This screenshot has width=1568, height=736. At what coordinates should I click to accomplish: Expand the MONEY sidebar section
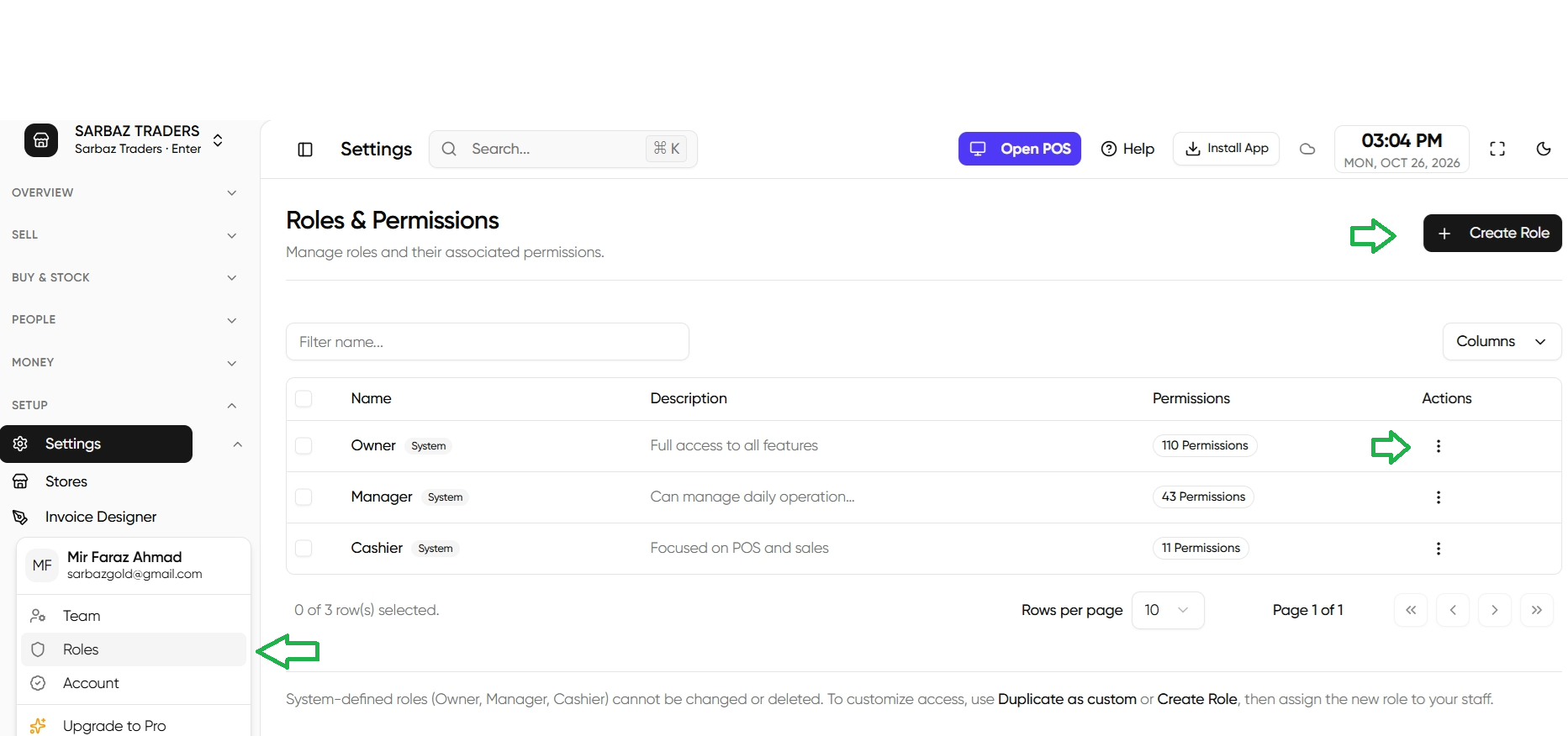click(x=124, y=362)
